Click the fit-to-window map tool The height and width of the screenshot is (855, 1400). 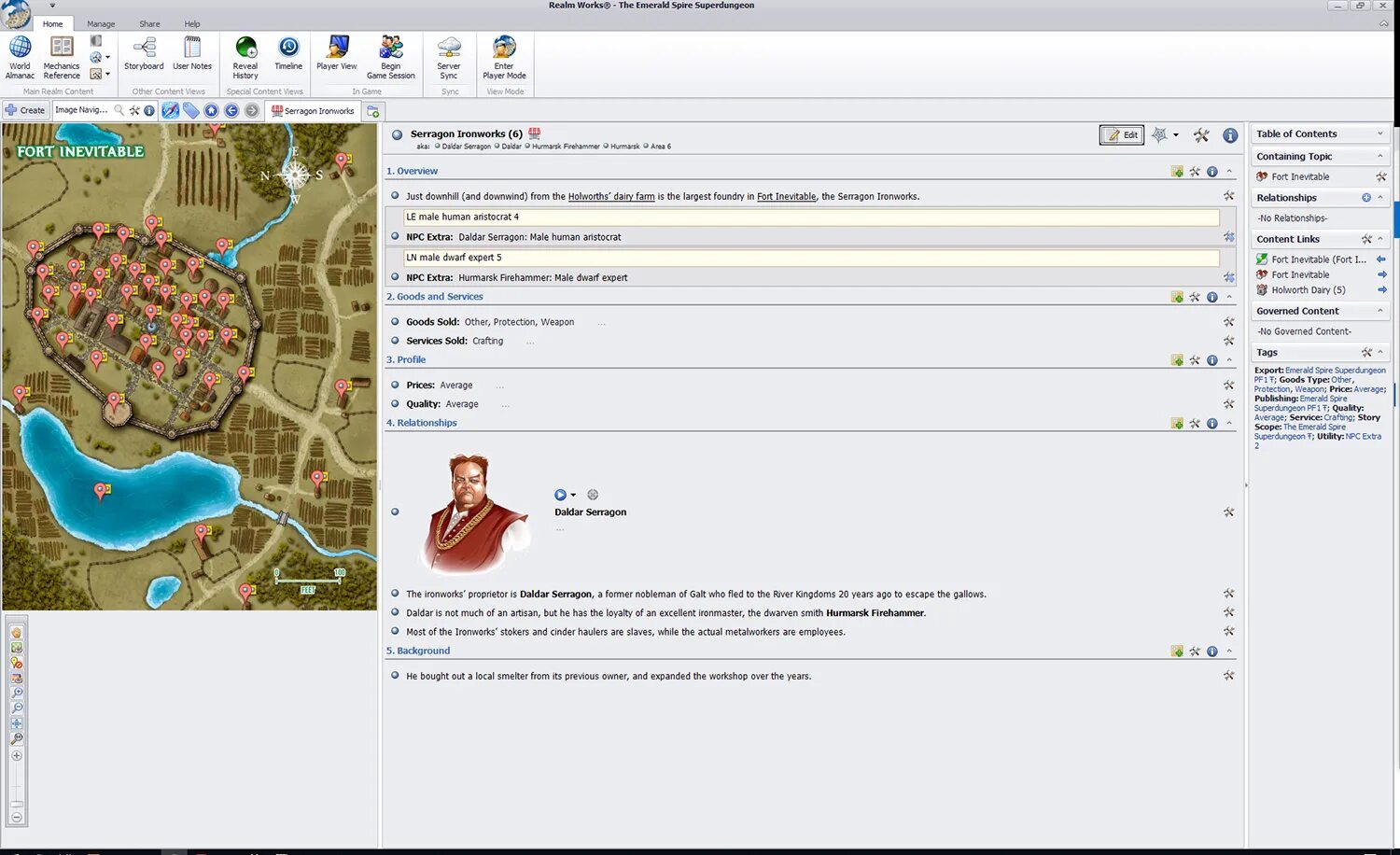click(x=17, y=723)
